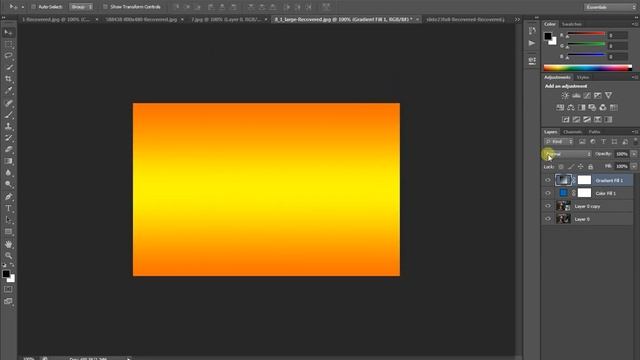The height and width of the screenshot is (360, 640).
Task: Select the Horizontal Type tool
Action: pyautogui.click(x=9, y=208)
